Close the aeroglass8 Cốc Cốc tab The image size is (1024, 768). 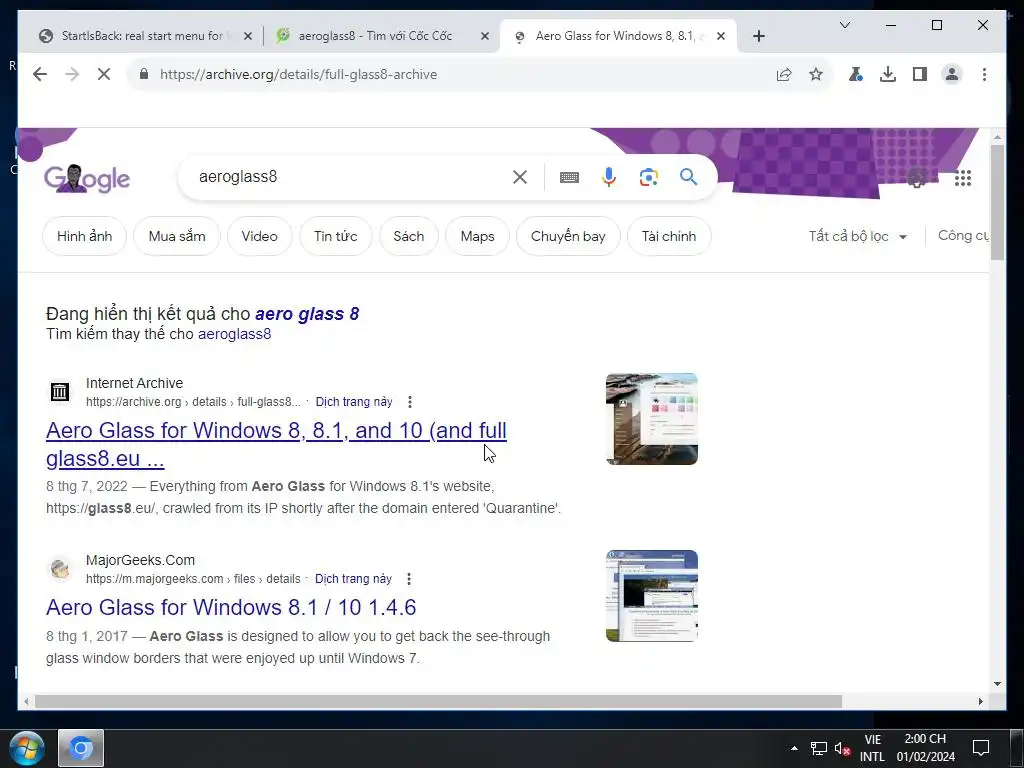(485, 36)
